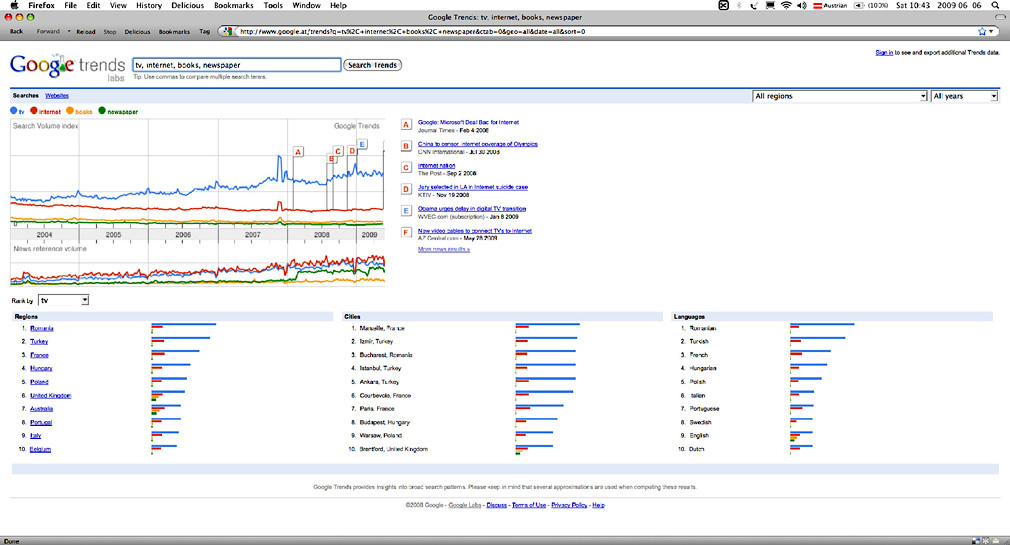Click the search terms input field

pyautogui.click(x=236, y=65)
